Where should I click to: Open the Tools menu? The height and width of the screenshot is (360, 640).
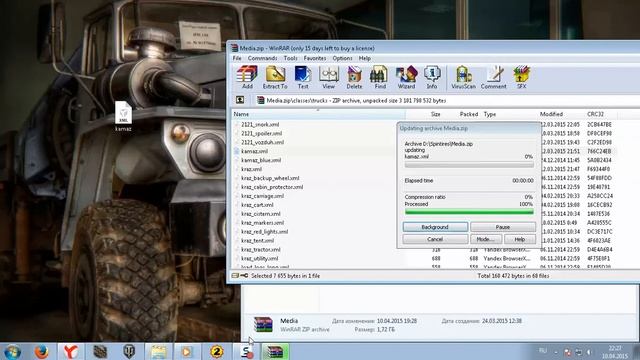coord(291,58)
